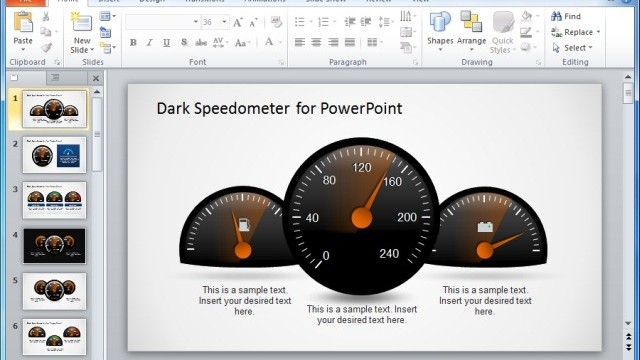
Task: Toggle underline formatting
Action: coord(167,42)
